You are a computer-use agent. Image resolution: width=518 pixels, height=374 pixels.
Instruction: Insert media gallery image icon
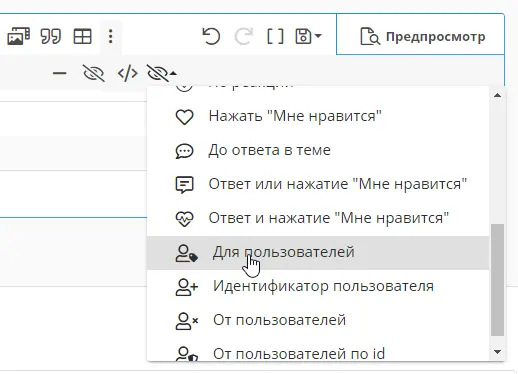click(x=19, y=36)
